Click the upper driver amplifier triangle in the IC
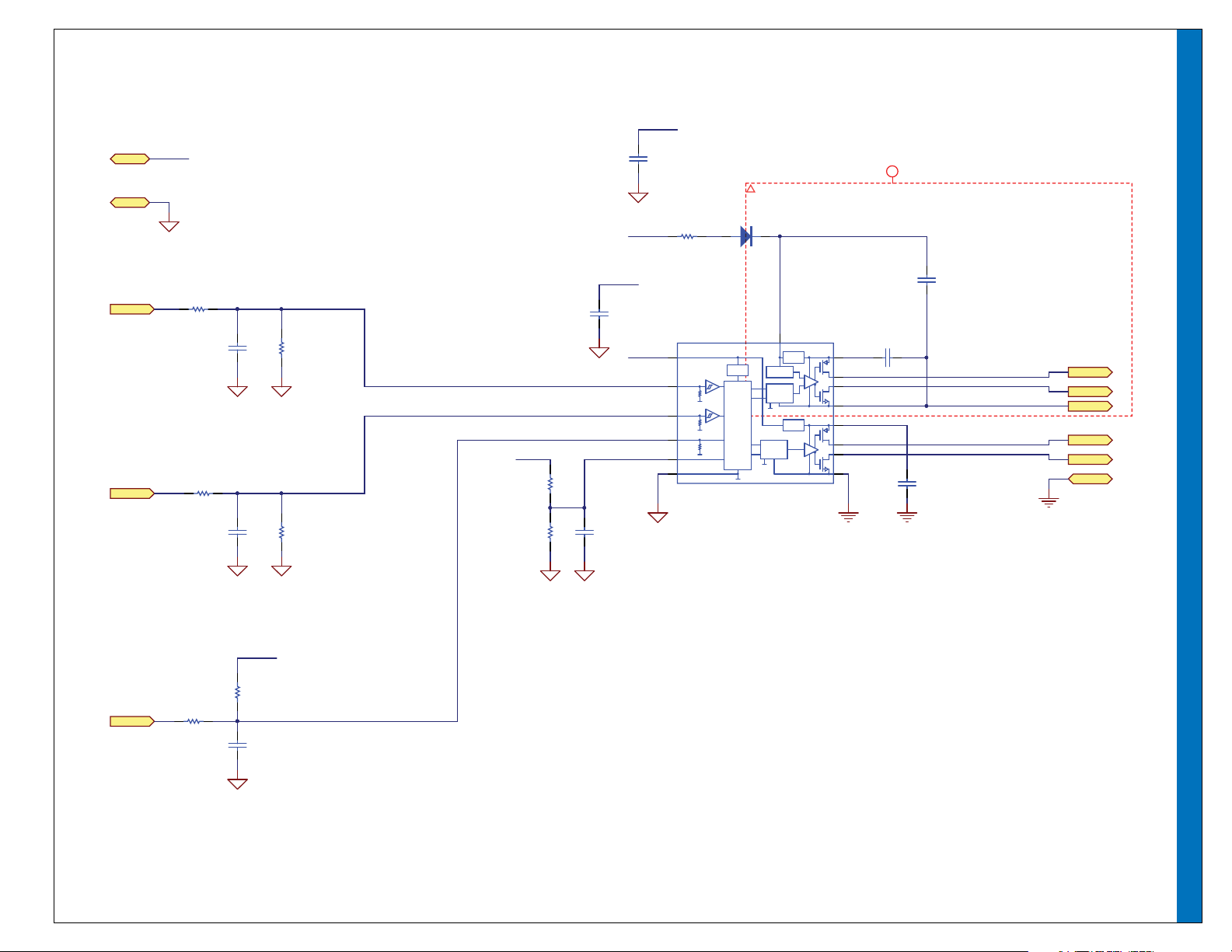Viewport: 1232px width, 952px height. coord(811,382)
